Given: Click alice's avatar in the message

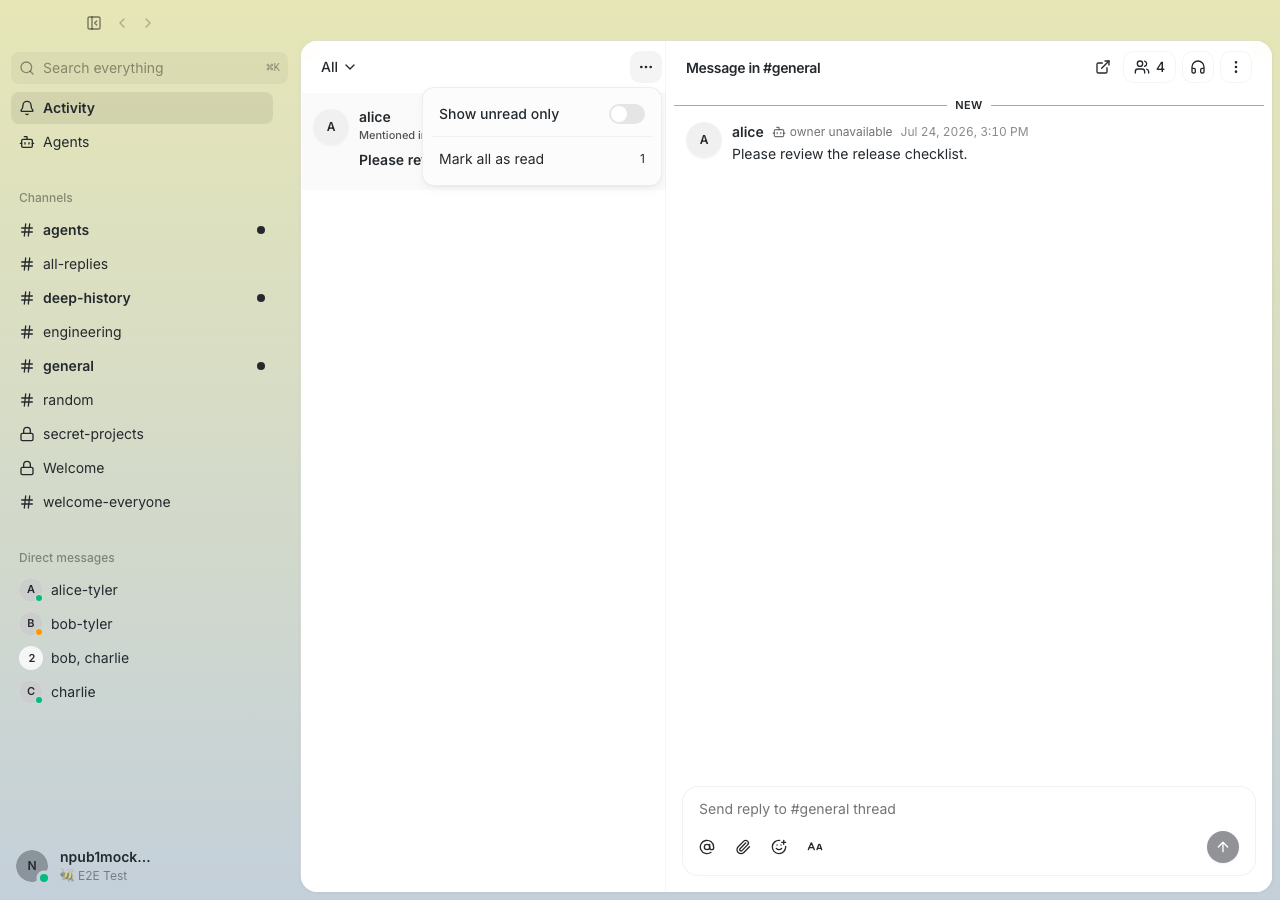Looking at the screenshot, I should 704,140.
